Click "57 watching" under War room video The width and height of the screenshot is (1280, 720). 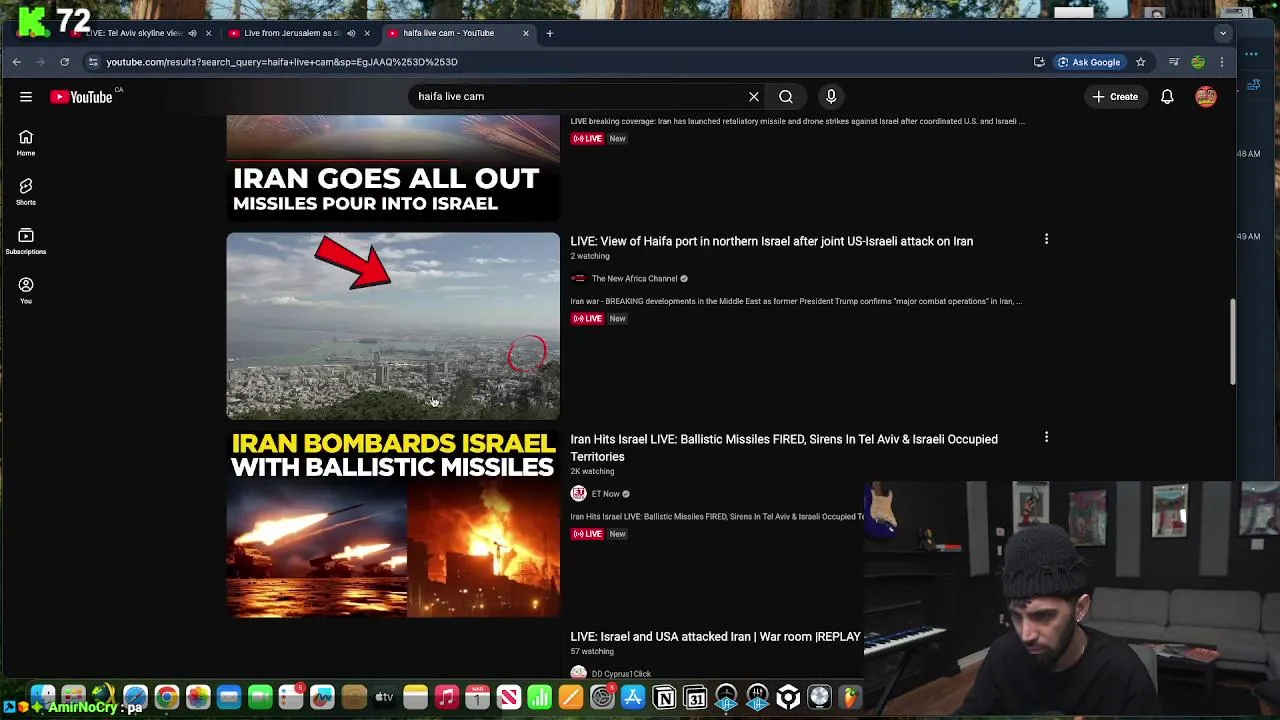click(592, 651)
